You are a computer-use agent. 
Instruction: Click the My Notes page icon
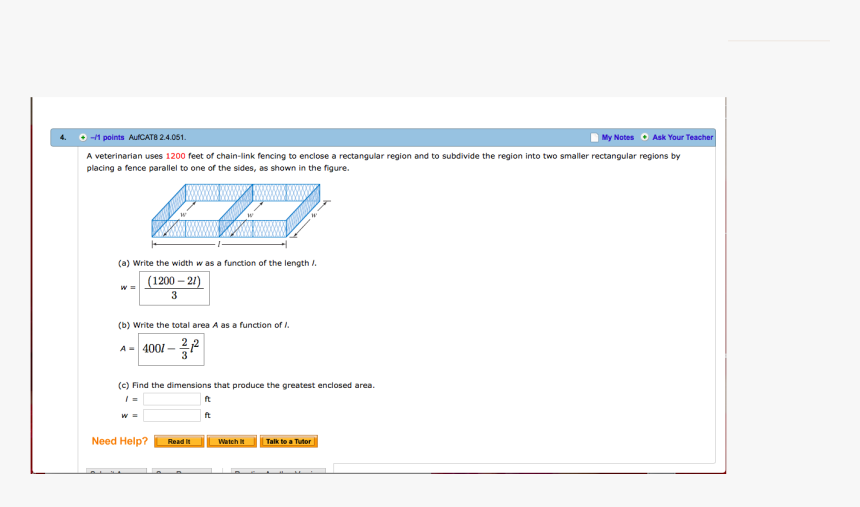[595, 137]
